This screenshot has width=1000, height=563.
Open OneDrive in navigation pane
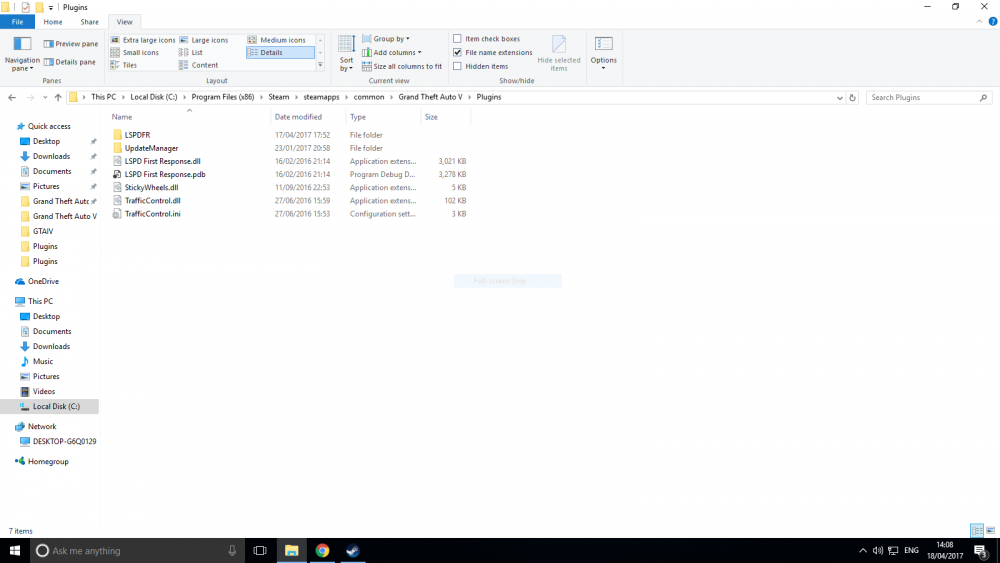(x=43, y=281)
